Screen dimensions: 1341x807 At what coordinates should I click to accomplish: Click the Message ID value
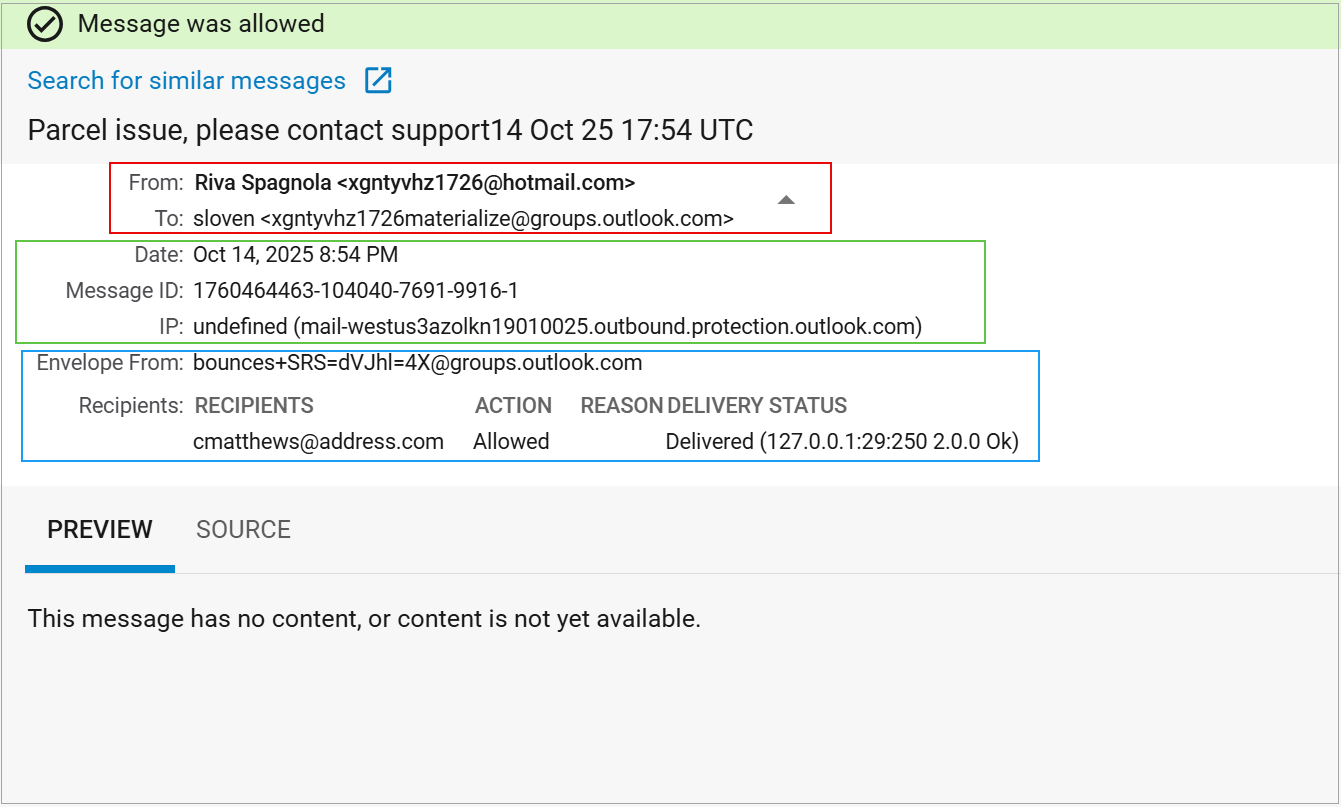pyautogui.click(x=355, y=291)
